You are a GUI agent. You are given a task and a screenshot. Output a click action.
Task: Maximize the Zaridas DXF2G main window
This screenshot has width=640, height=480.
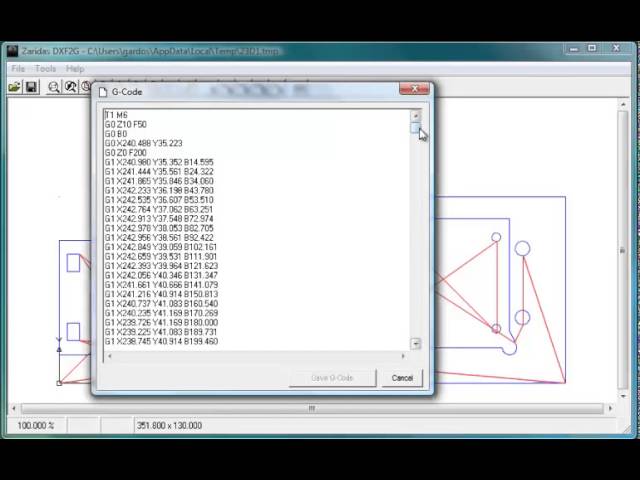(x=592, y=49)
